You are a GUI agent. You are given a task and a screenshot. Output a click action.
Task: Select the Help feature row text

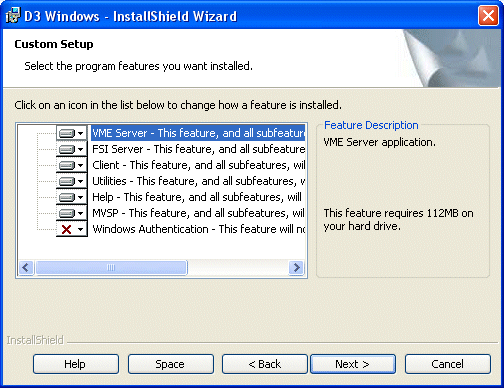pyautogui.click(x=197, y=197)
